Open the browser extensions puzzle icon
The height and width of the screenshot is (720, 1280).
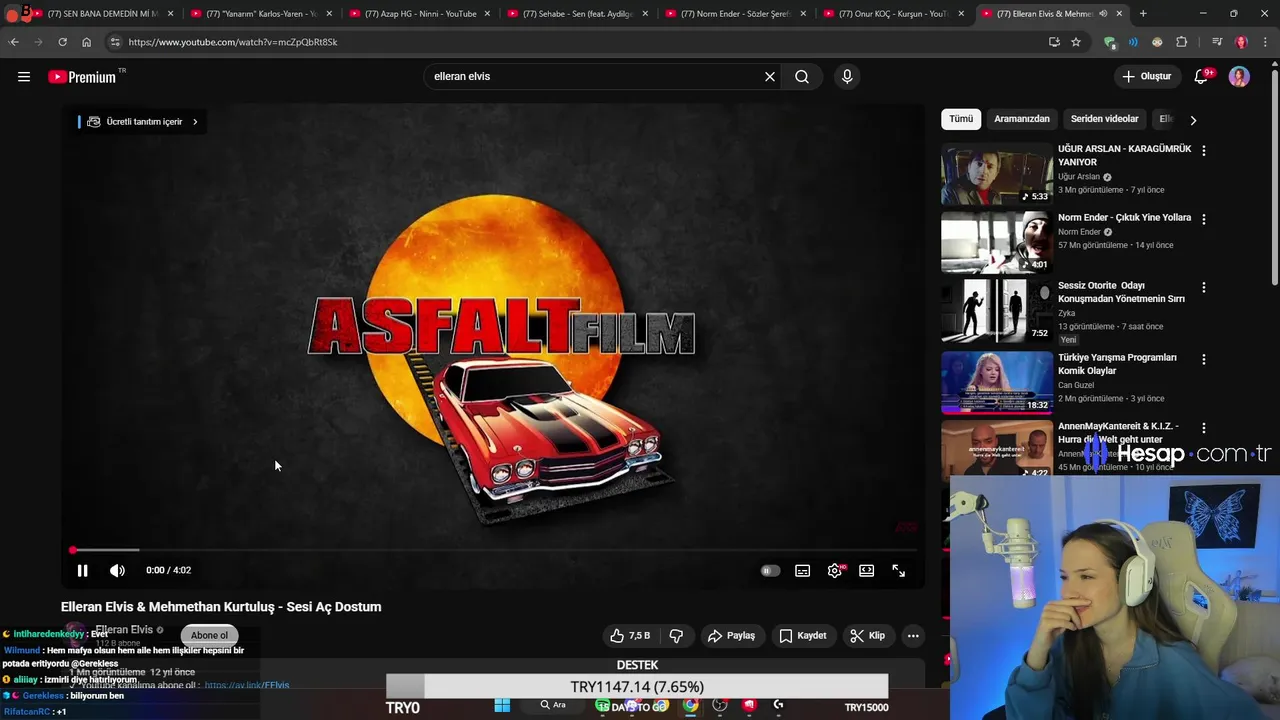click(1181, 42)
